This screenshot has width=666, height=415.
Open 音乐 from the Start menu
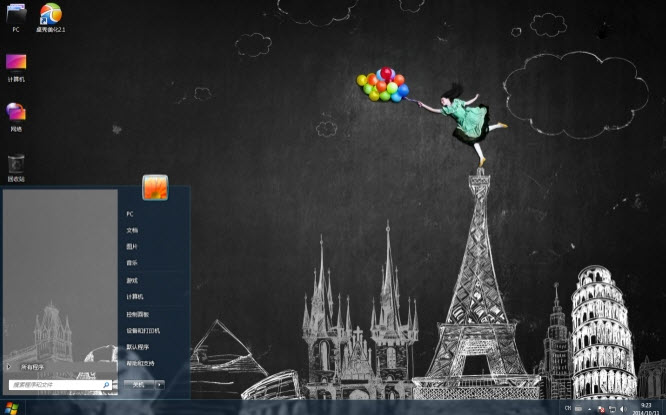coord(132,263)
